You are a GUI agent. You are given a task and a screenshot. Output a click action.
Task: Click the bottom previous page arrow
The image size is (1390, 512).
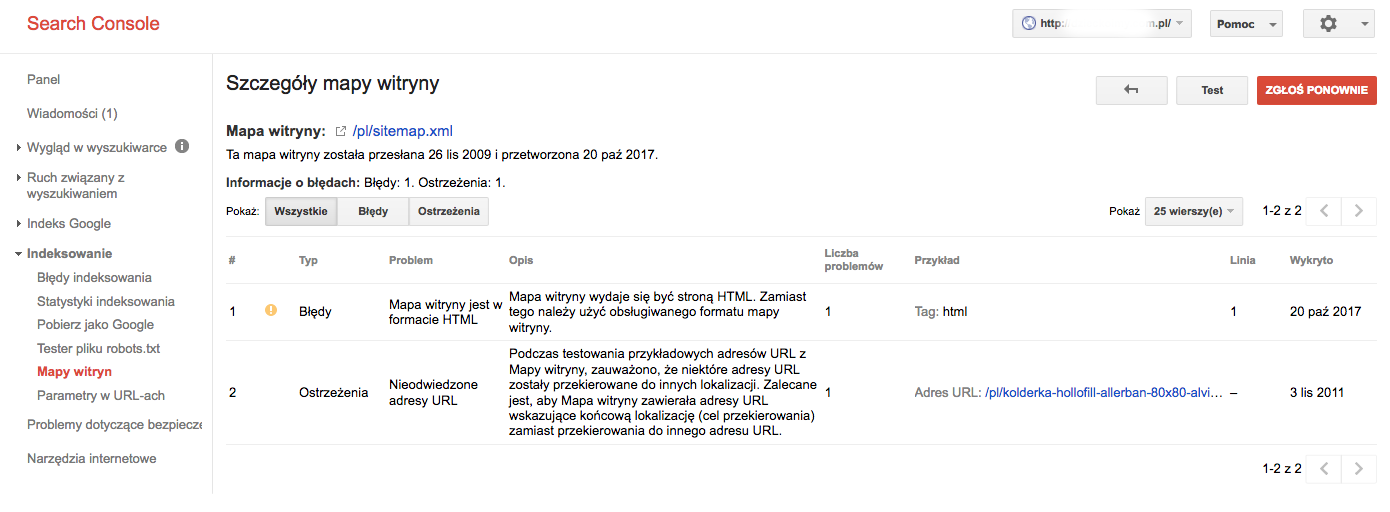1324,468
